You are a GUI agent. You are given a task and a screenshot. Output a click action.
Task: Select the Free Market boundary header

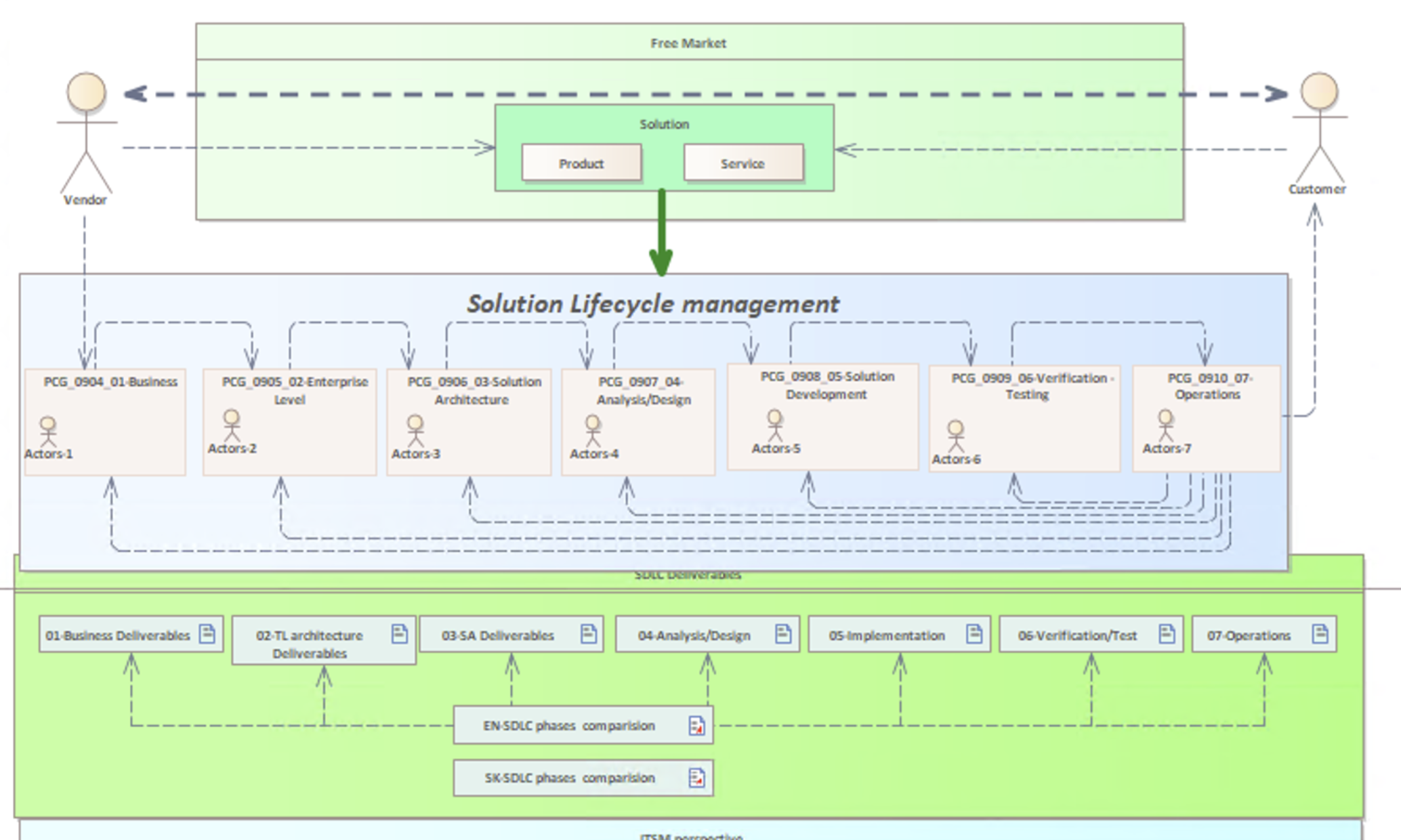(x=690, y=42)
